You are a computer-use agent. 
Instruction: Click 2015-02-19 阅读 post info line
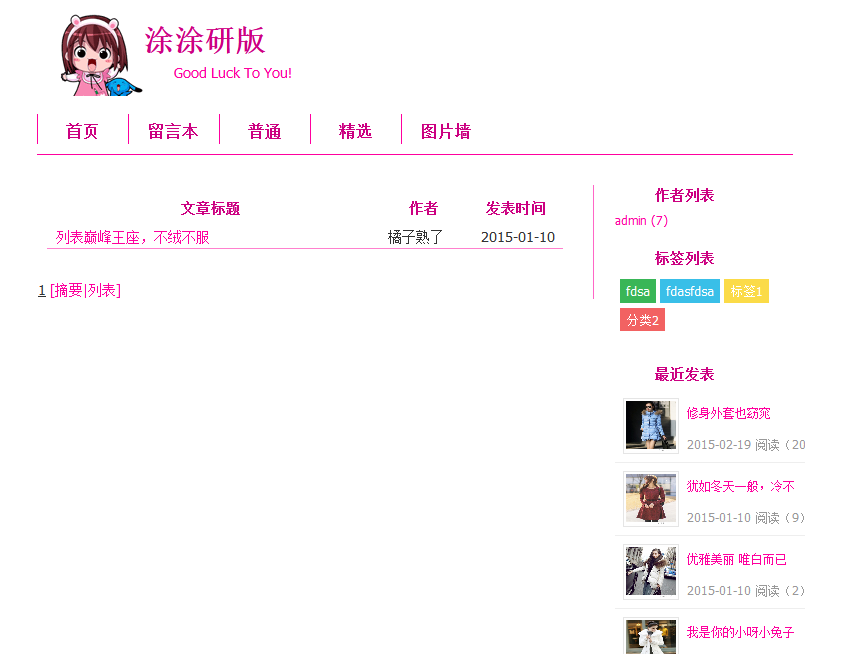click(746, 445)
